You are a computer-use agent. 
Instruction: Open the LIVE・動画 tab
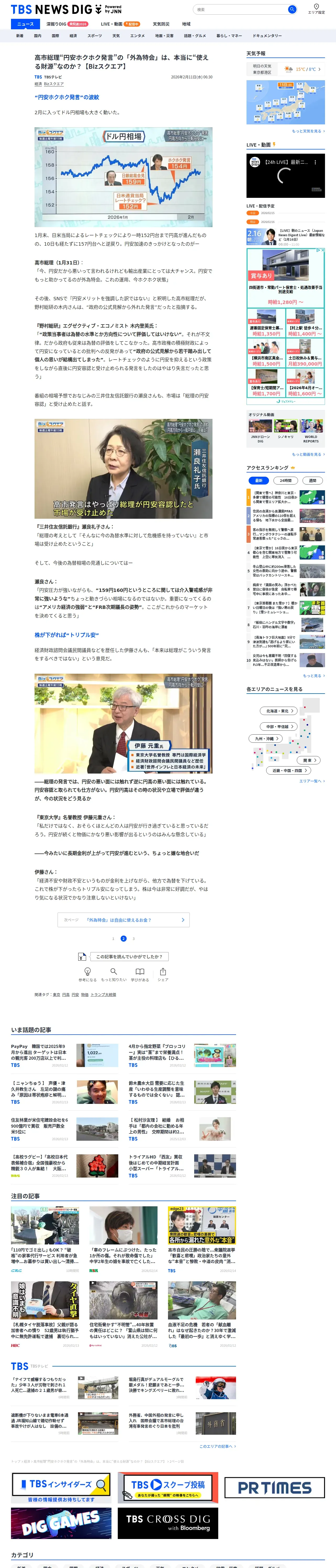point(120,24)
